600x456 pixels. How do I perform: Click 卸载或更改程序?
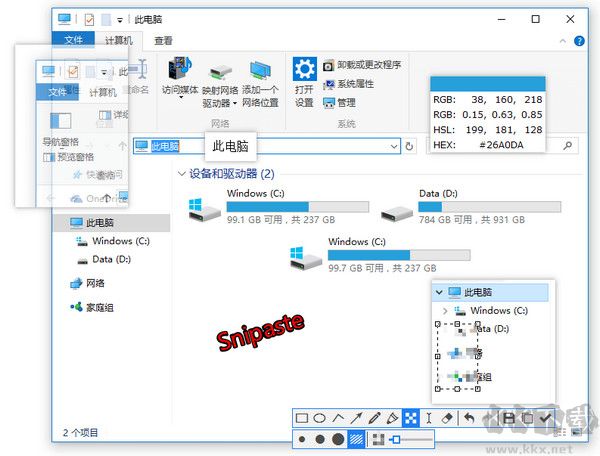362,65
